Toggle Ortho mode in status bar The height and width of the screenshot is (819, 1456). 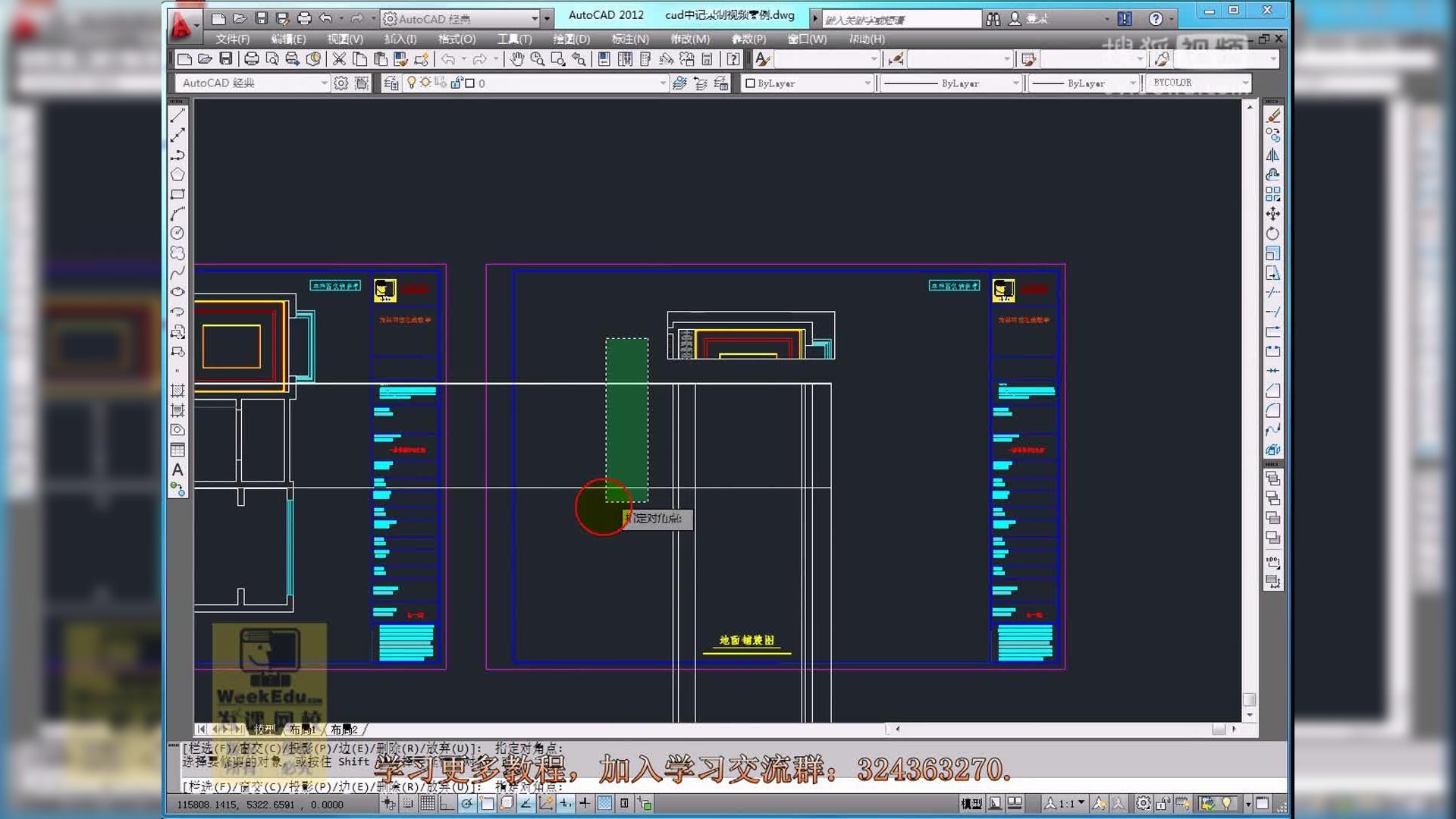coord(447,803)
